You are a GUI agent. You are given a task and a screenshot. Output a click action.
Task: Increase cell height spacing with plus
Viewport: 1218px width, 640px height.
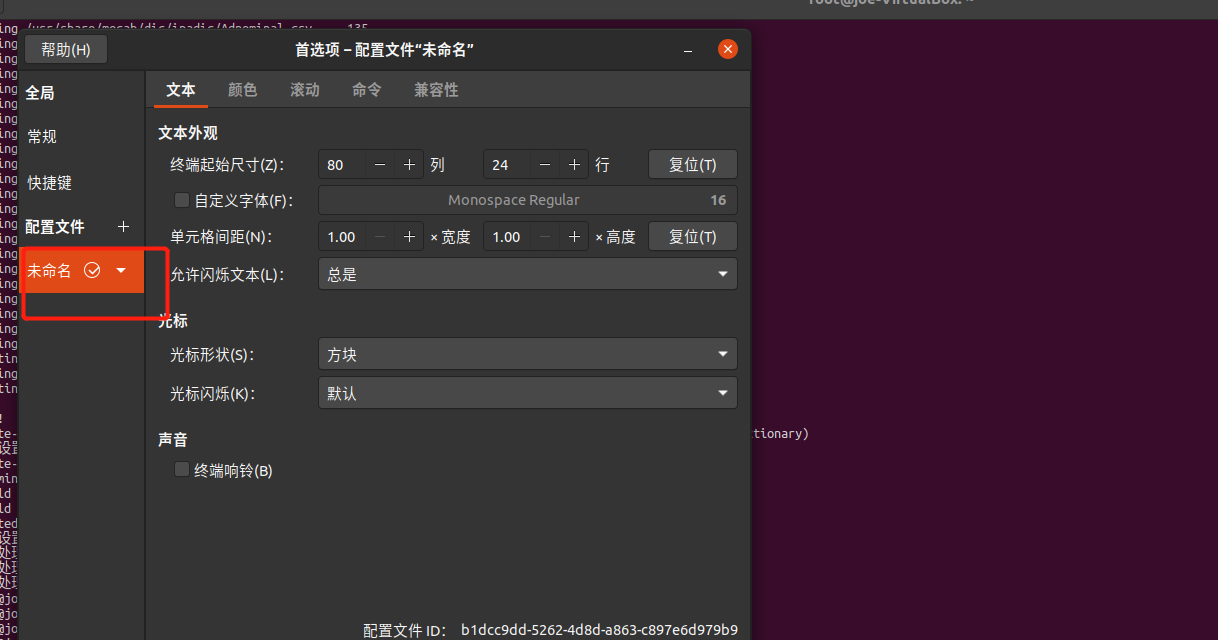click(574, 237)
